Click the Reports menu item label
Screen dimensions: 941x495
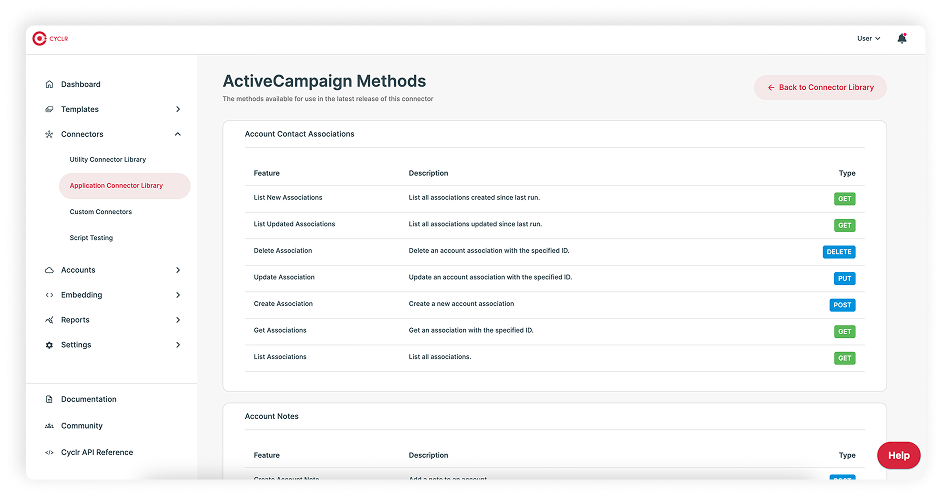[x=75, y=320]
